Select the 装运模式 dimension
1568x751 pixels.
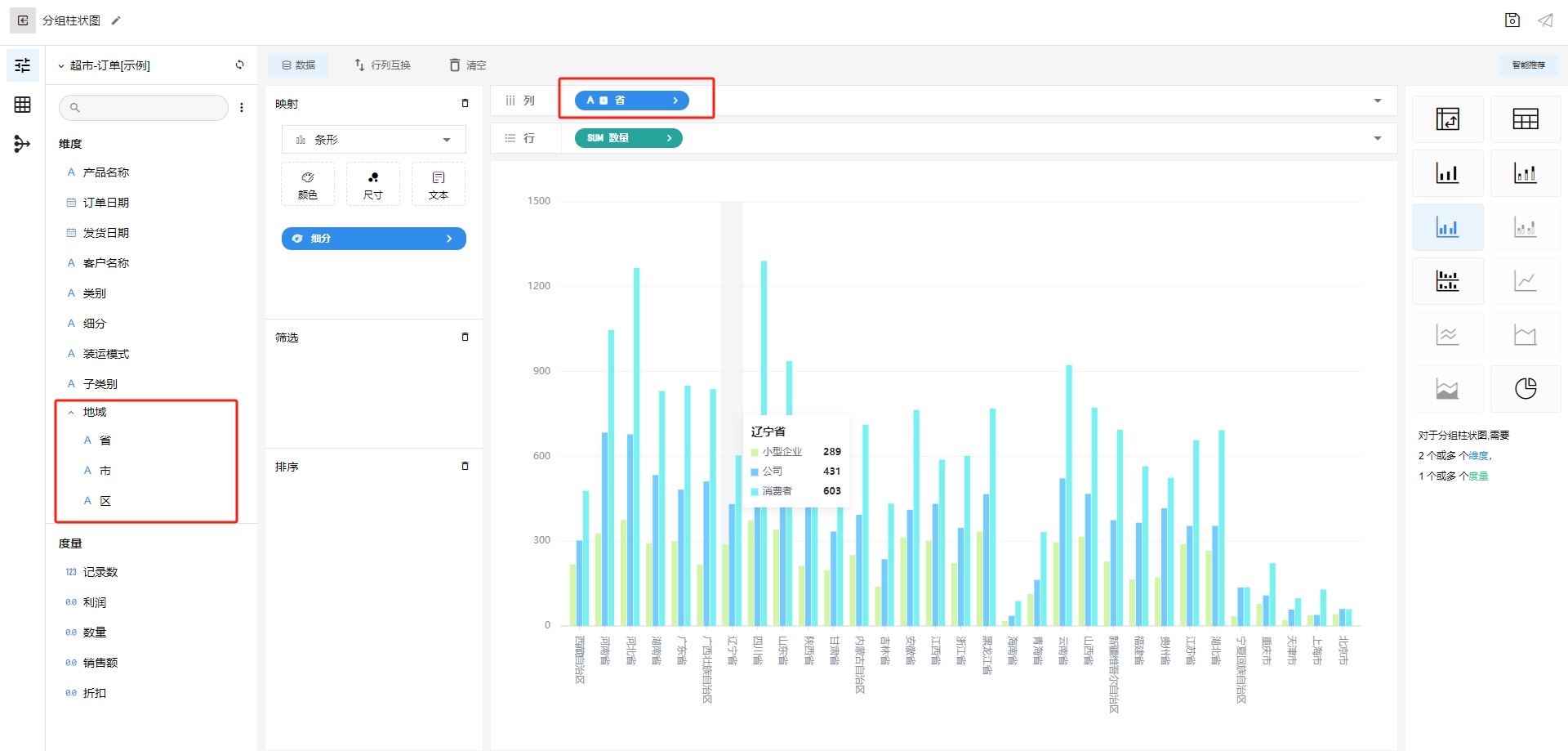coord(106,354)
